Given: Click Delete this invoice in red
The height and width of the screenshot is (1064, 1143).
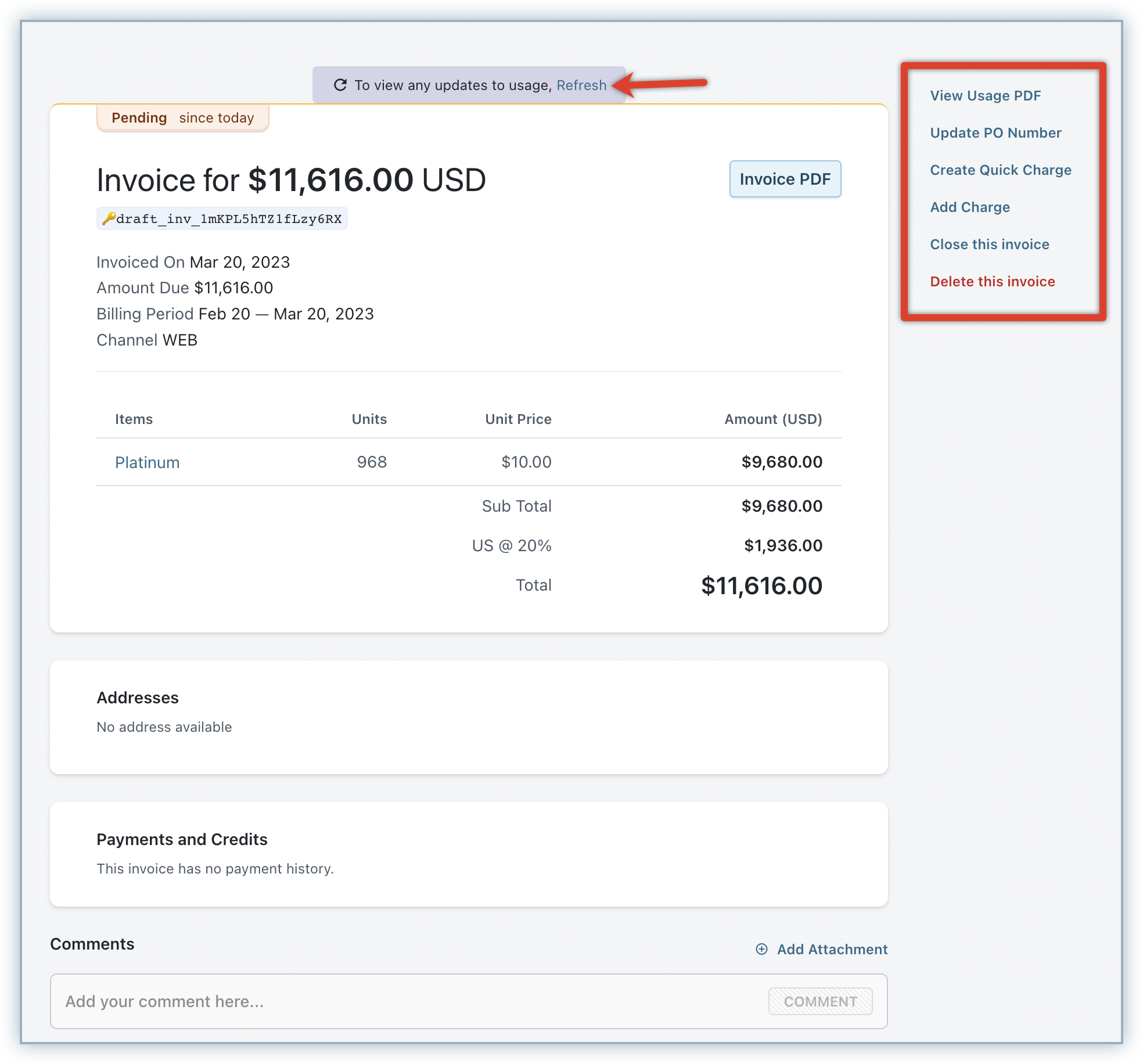Looking at the screenshot, I should pos(992,282).
